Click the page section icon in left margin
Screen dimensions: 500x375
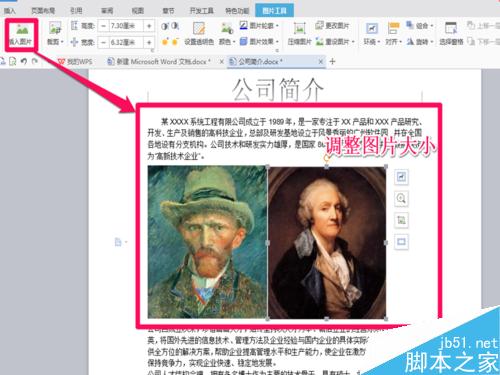(x=118, y=242)
